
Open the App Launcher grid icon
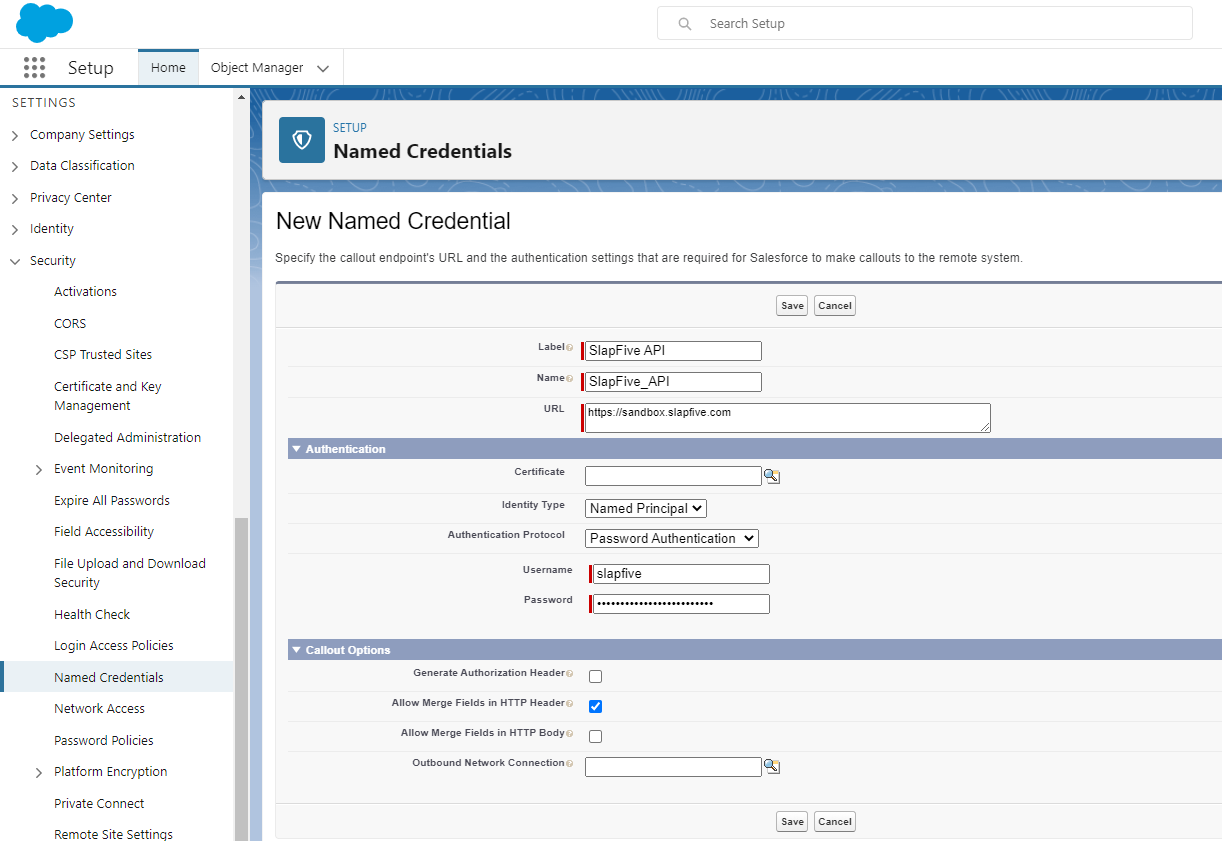click(x=34, y=68)
